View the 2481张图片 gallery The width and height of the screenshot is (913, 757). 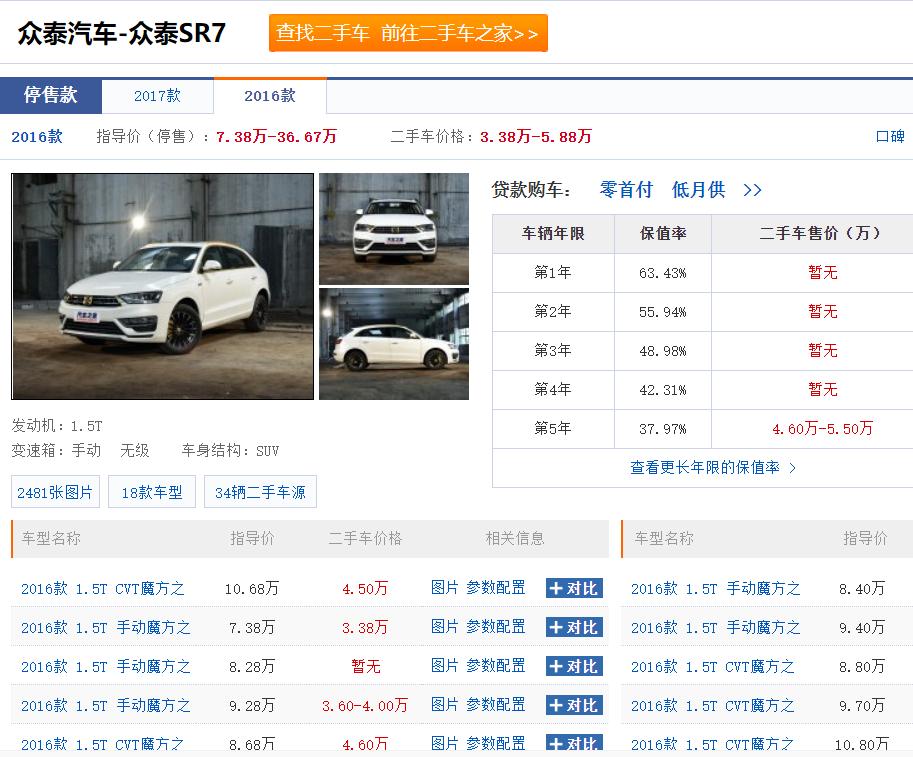[x=54, y=491]
